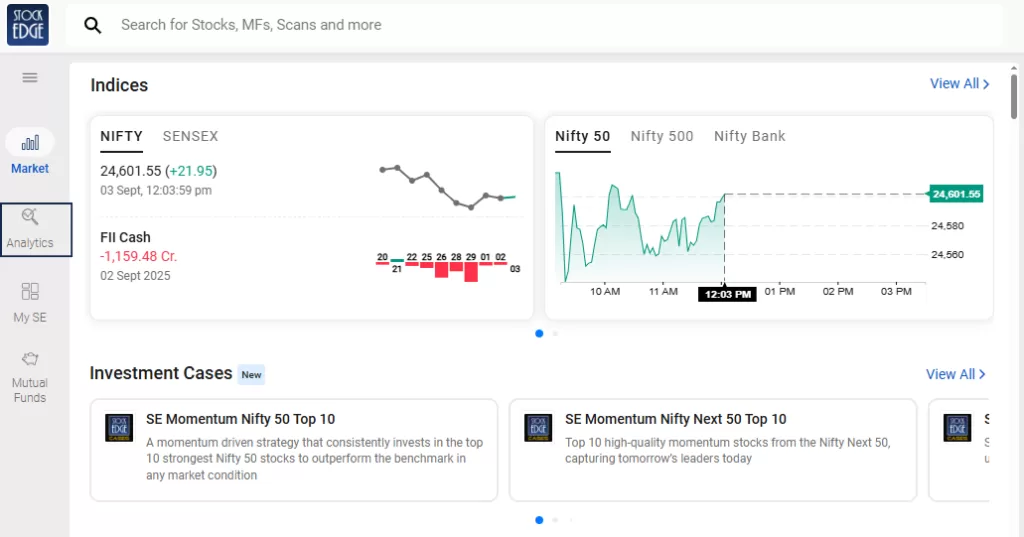Click the 02 Sept 2025 date
The height and width of the screenshot is (537, 1024).
tap(135, 276)
